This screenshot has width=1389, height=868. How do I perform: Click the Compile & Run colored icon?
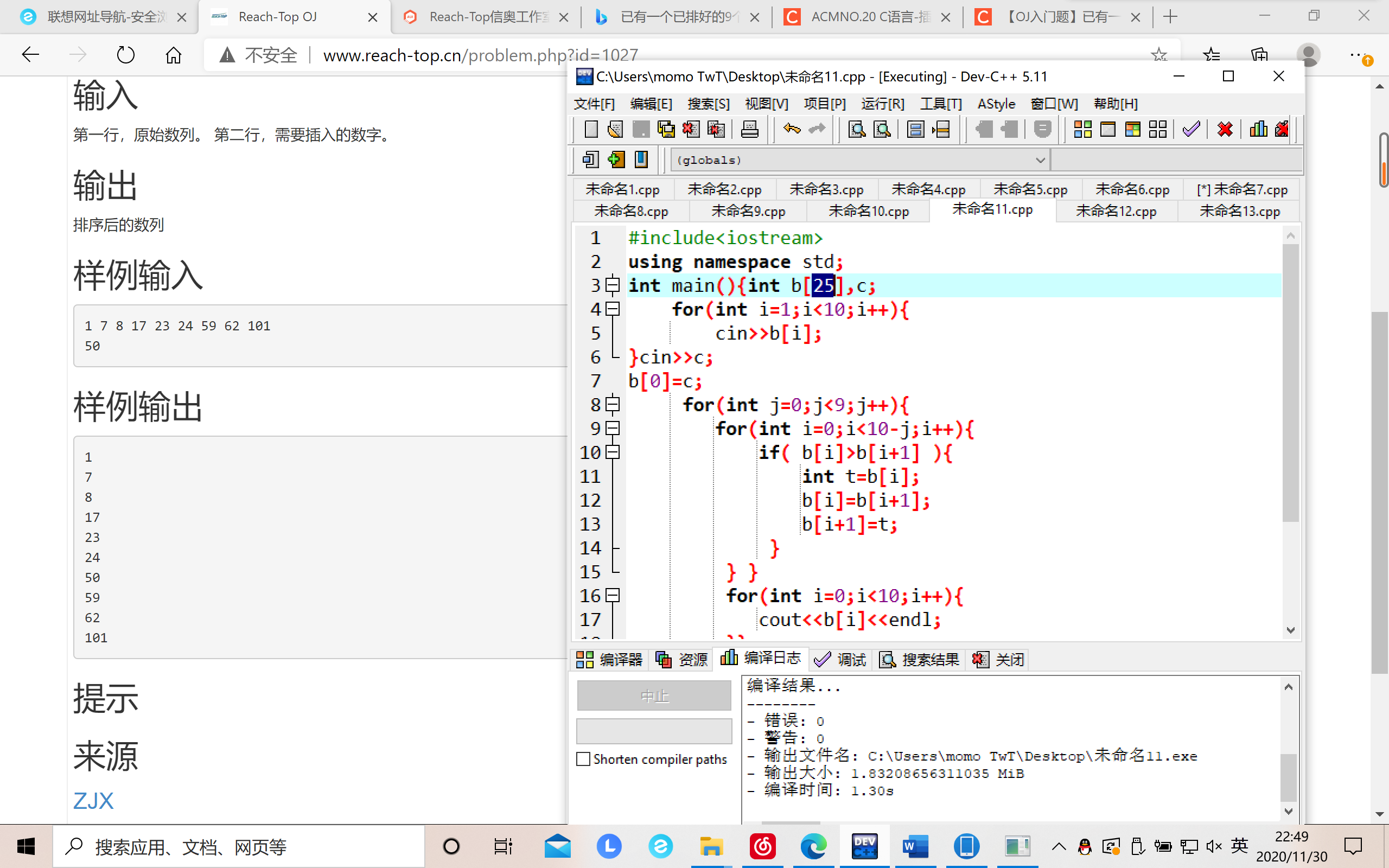pos(1132,129)
